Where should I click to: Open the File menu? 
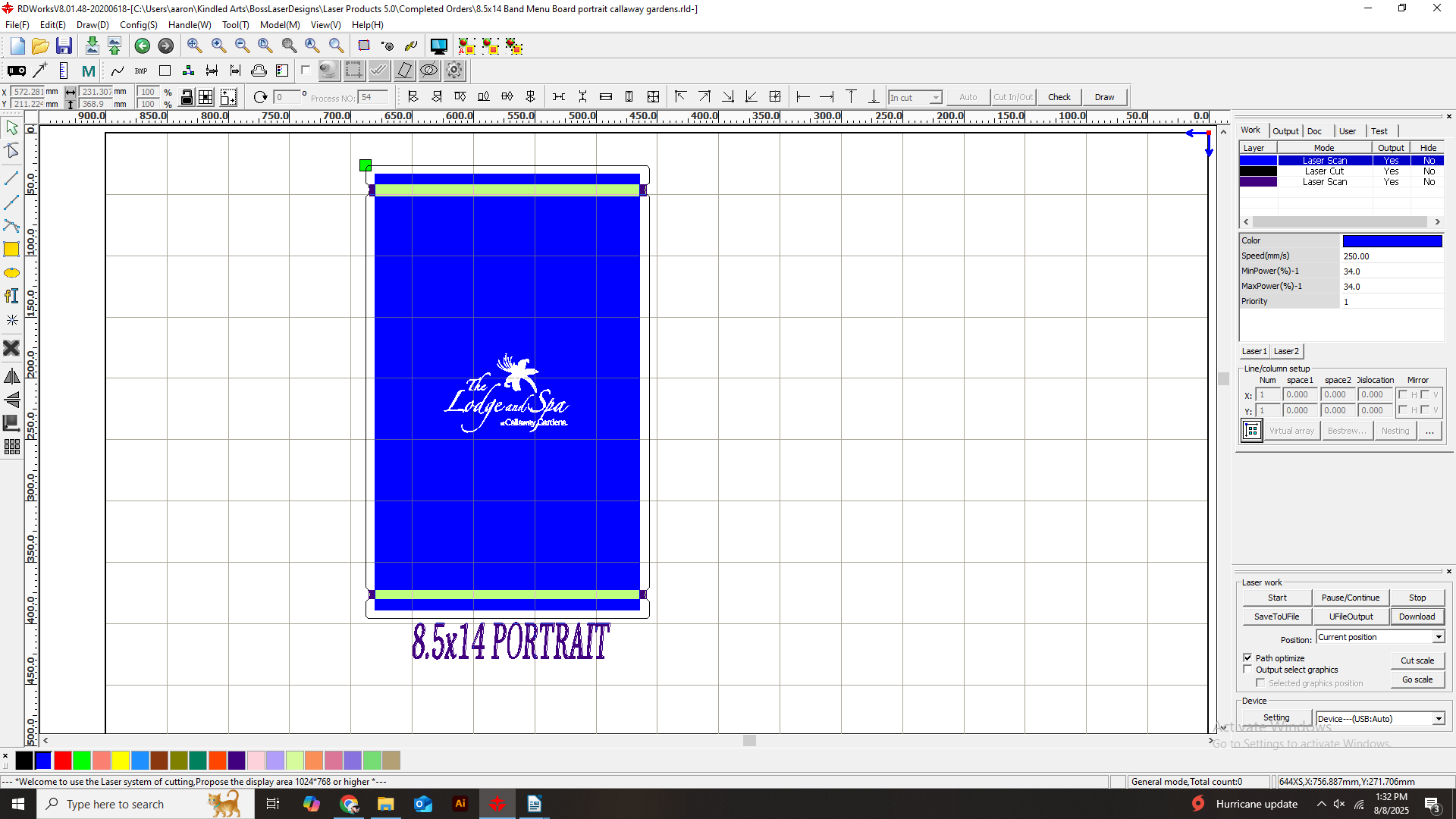coord(17,25)
